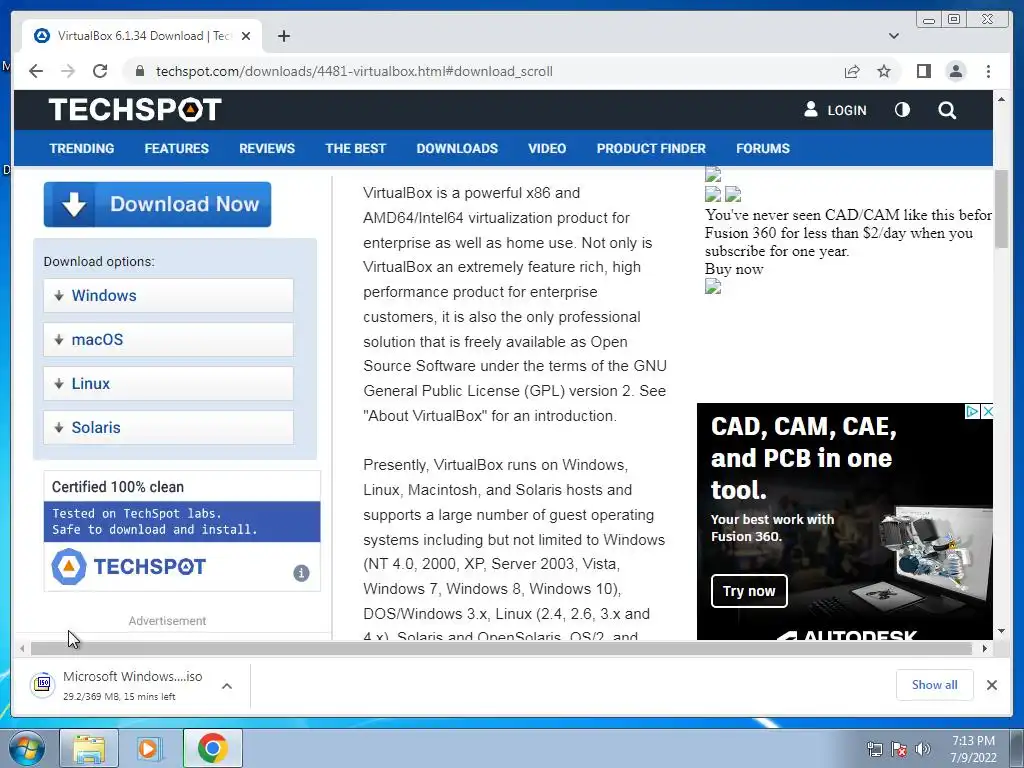The width and height of the screenshot is (1024, 768).
Task: Click horizontal scrollbar right arrow
Action: click(985, 648)
